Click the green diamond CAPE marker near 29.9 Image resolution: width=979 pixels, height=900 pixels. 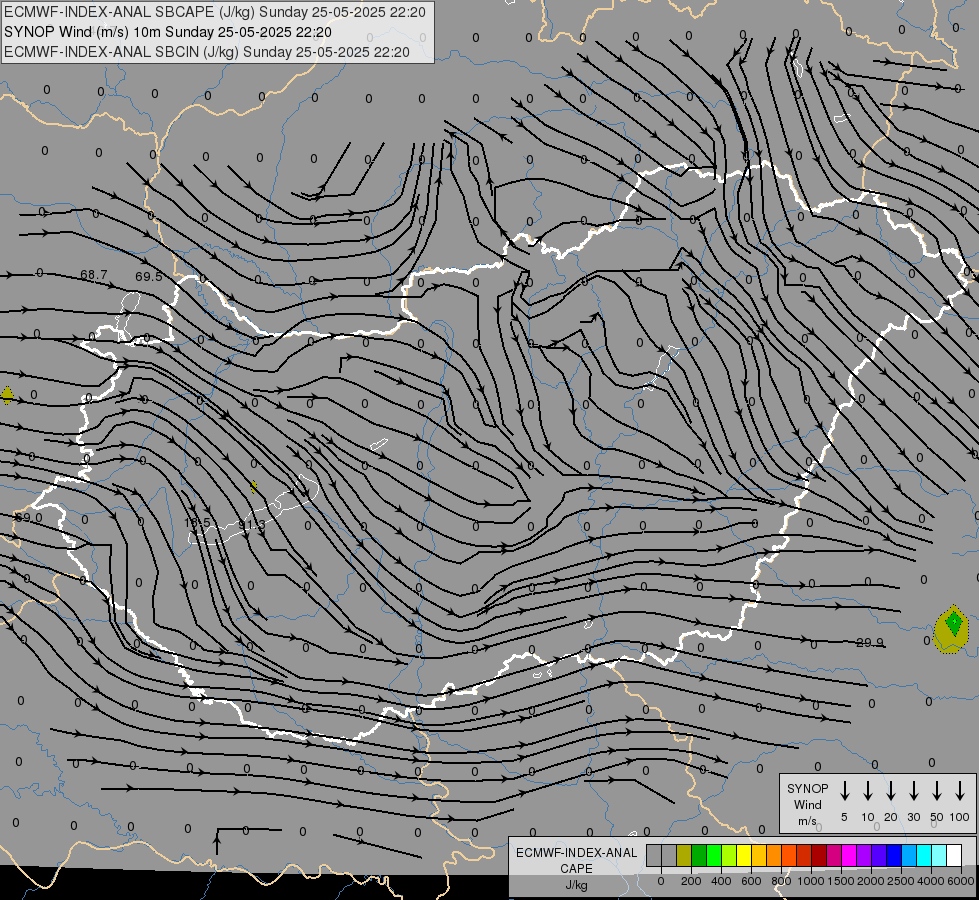pyautogui.click(x=953, y=623)
